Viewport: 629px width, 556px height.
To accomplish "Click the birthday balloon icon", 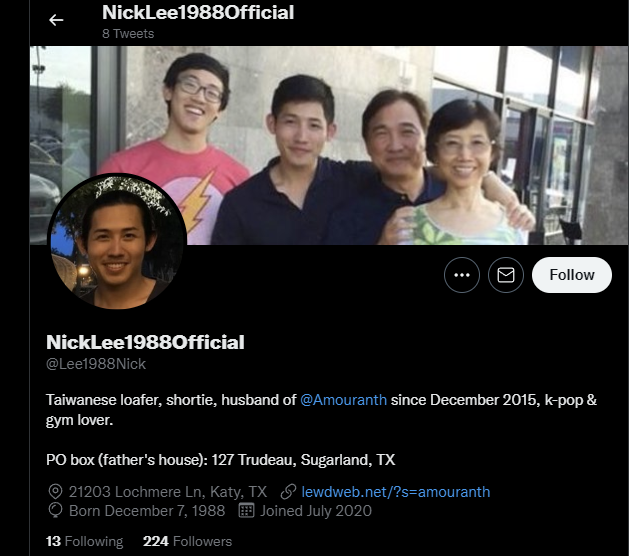I will pyautogui.click(x=55, y=511).
